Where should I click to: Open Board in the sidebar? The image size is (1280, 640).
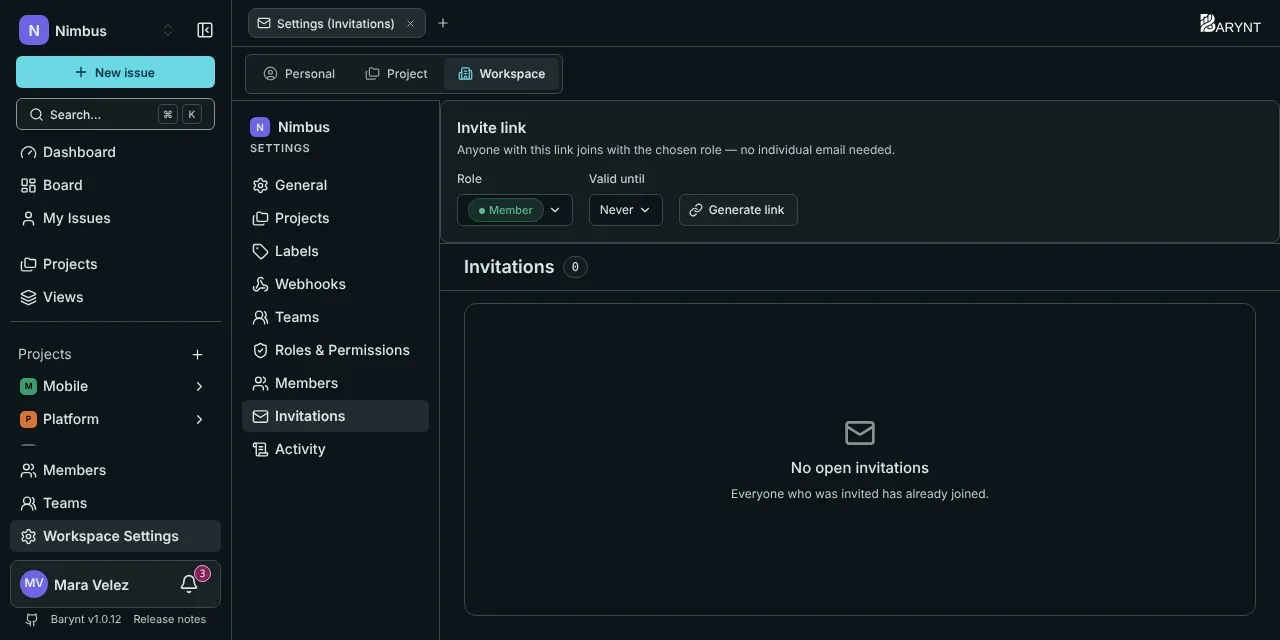pyautogui.click(x=115, y=185)
